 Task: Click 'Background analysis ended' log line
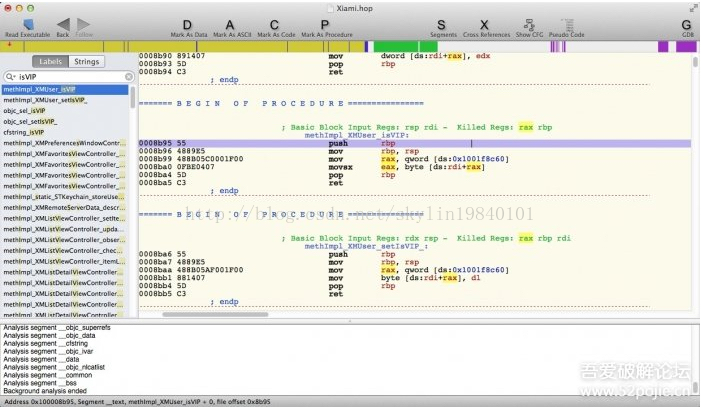[x=45, y=391]
